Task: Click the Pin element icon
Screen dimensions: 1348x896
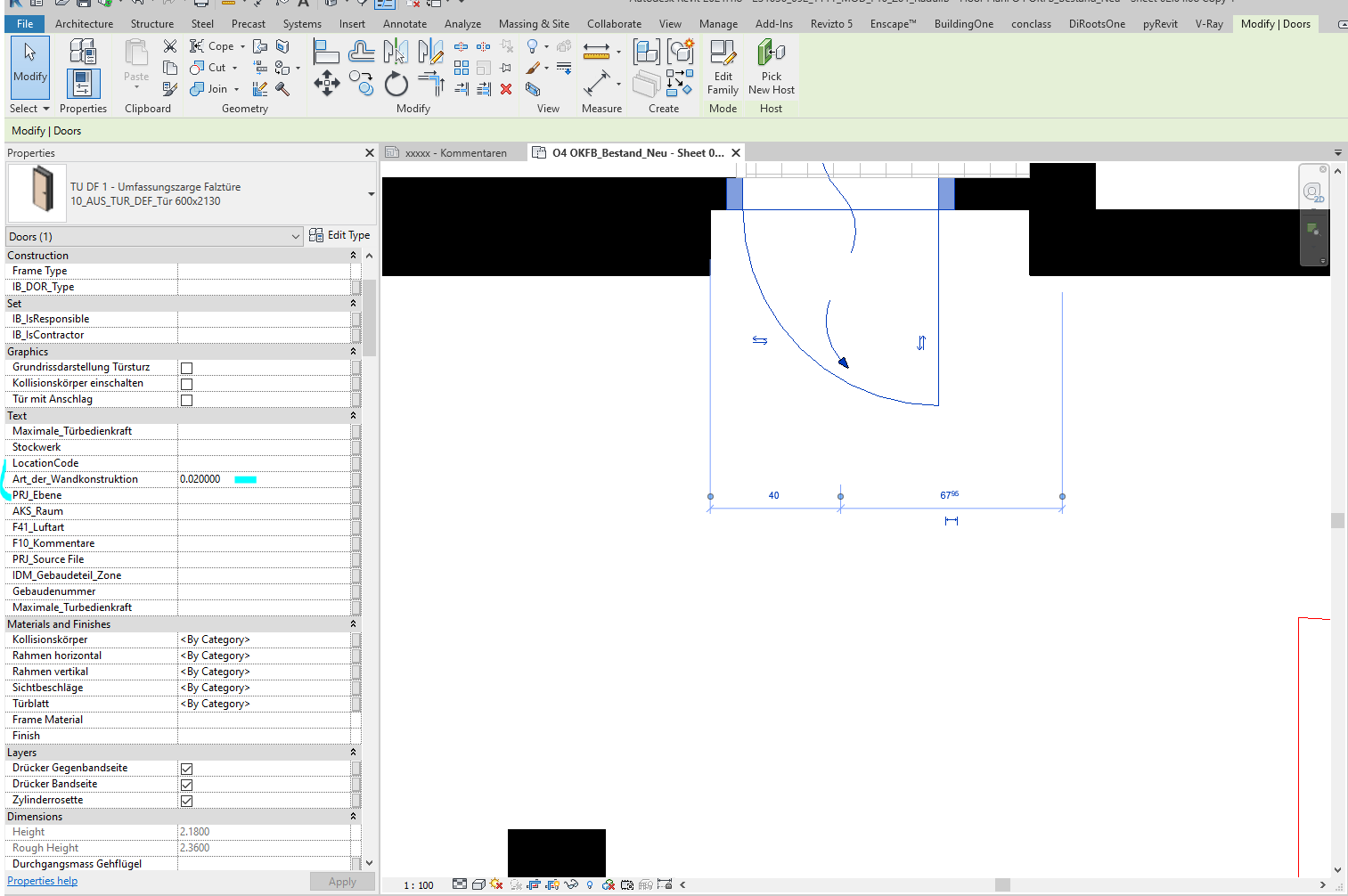Action: 506,68
